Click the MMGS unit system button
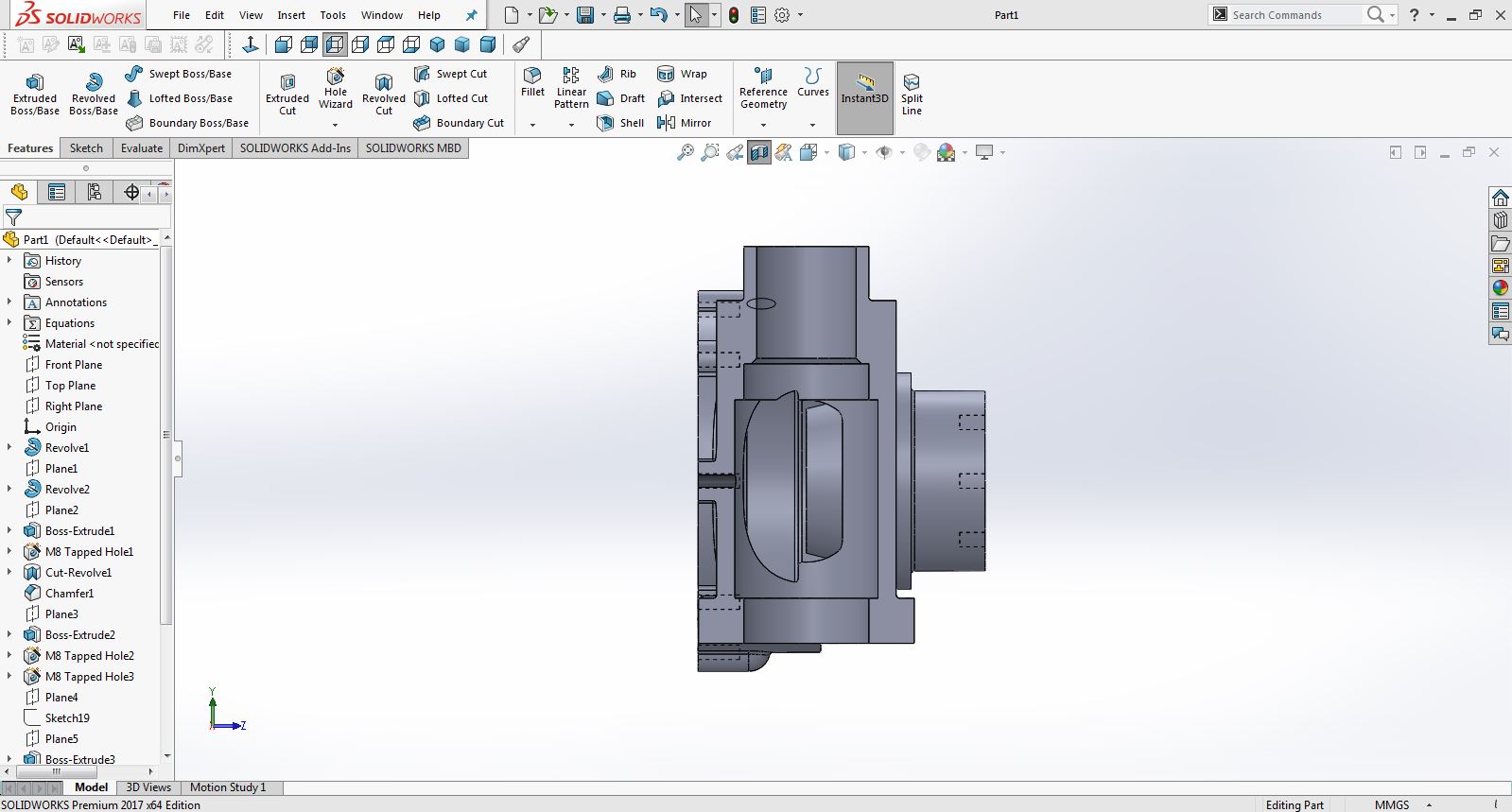The image size is (1512, 812). tap(1392, 804)
